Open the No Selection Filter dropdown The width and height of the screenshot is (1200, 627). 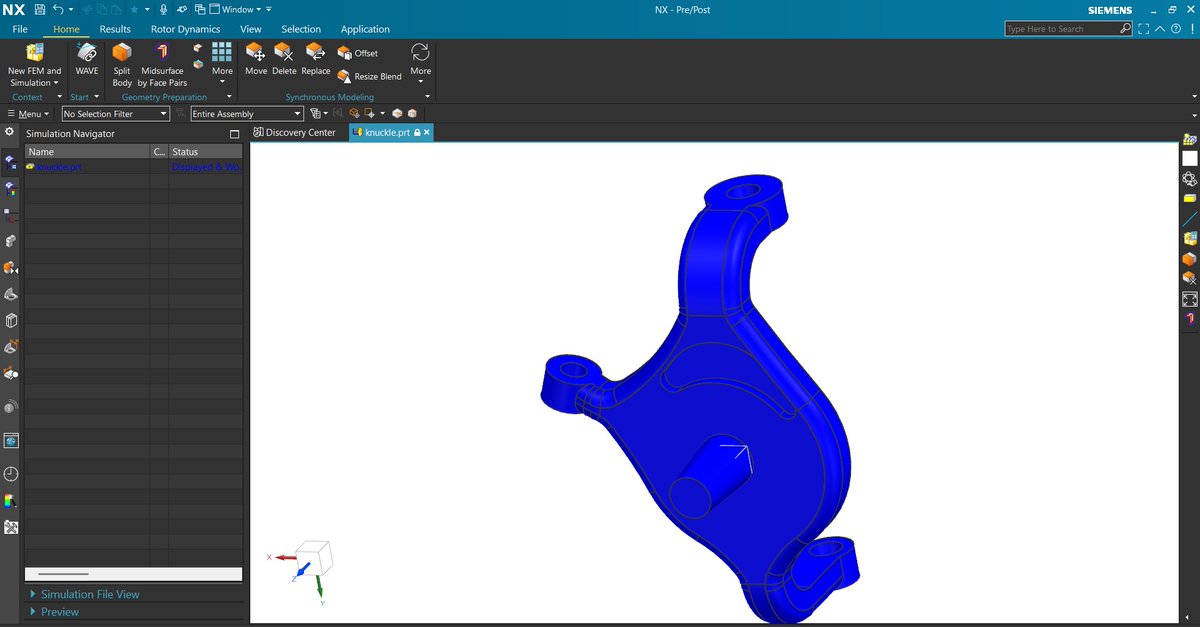[x=116, y=114]
